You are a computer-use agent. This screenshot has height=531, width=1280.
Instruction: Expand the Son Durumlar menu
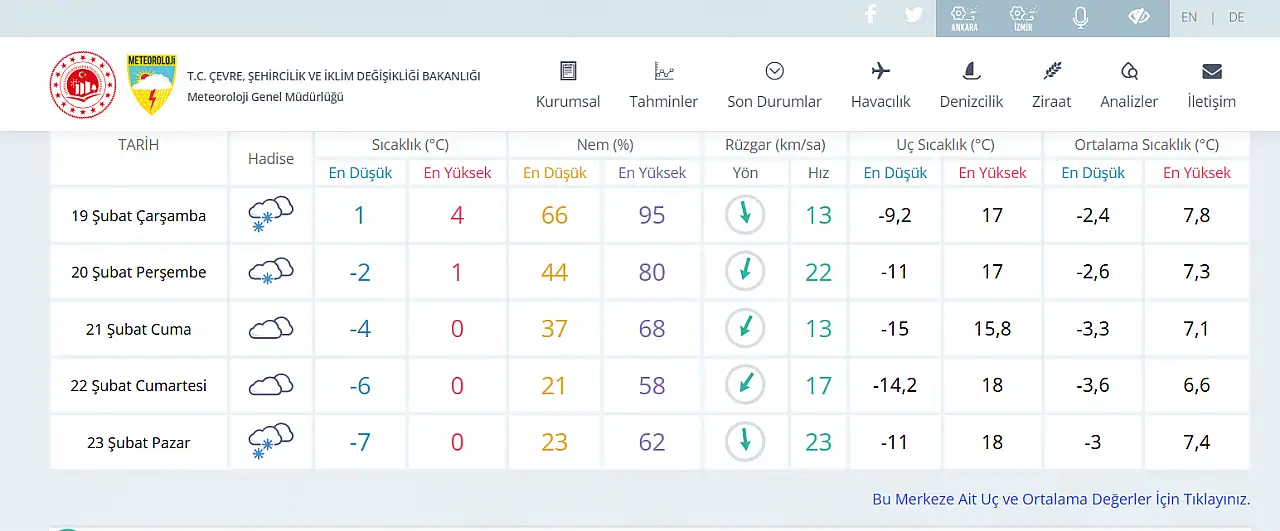pos(774,84)
